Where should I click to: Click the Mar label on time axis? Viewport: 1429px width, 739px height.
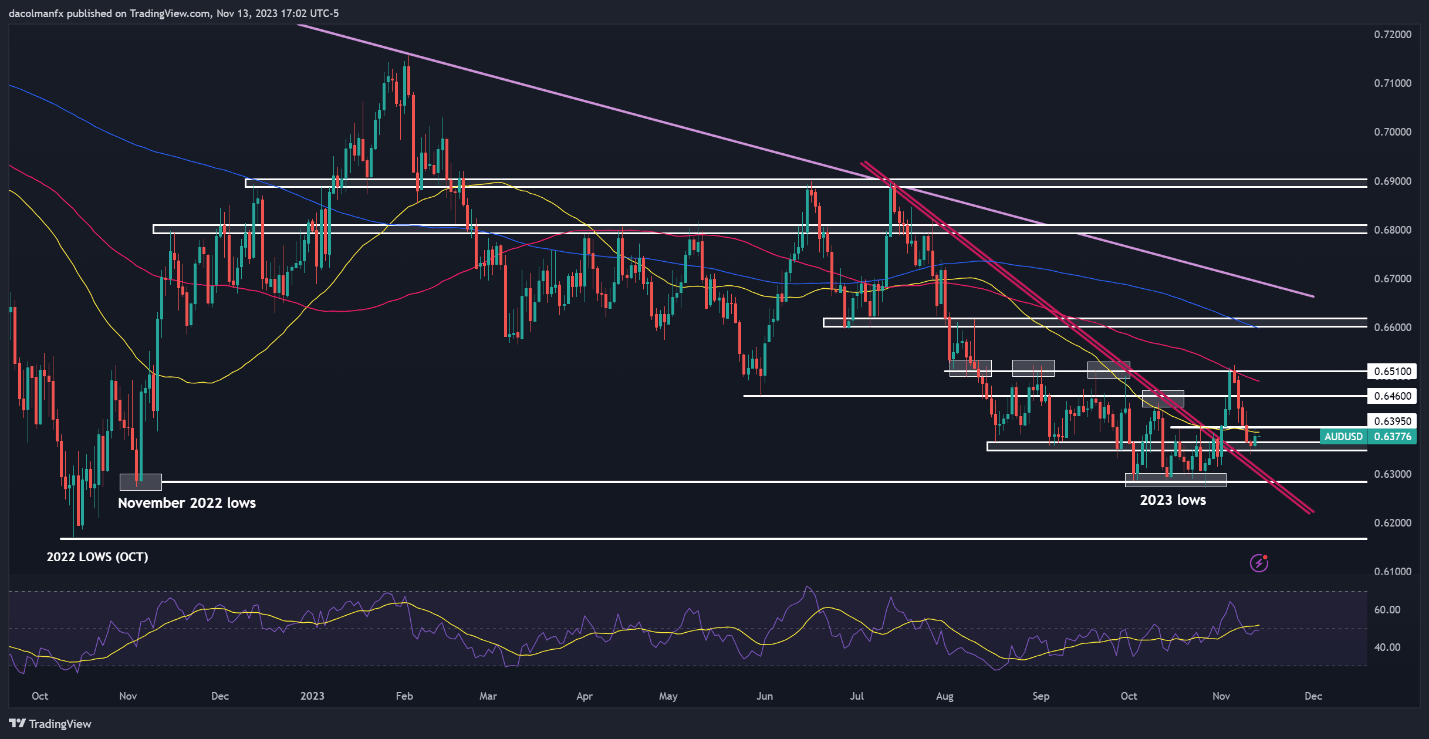click(488, 696)
